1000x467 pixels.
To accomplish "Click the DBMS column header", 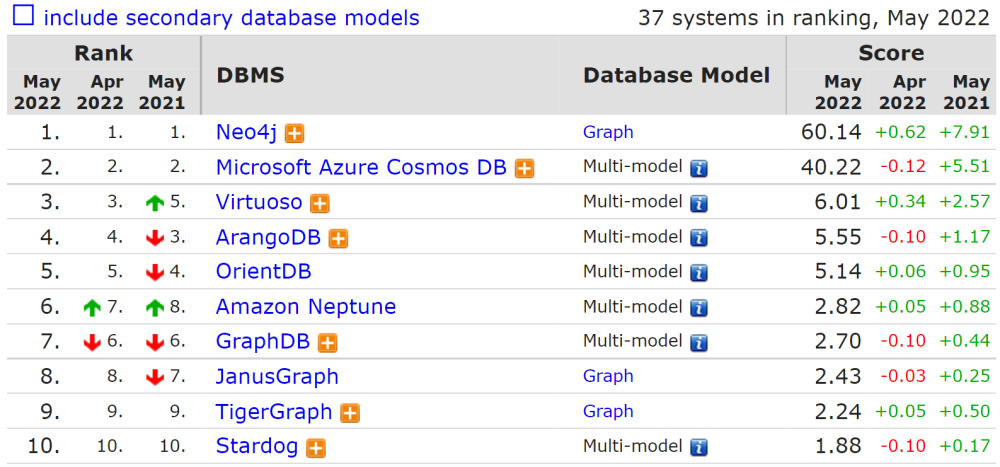I will [x=250, y=76].
